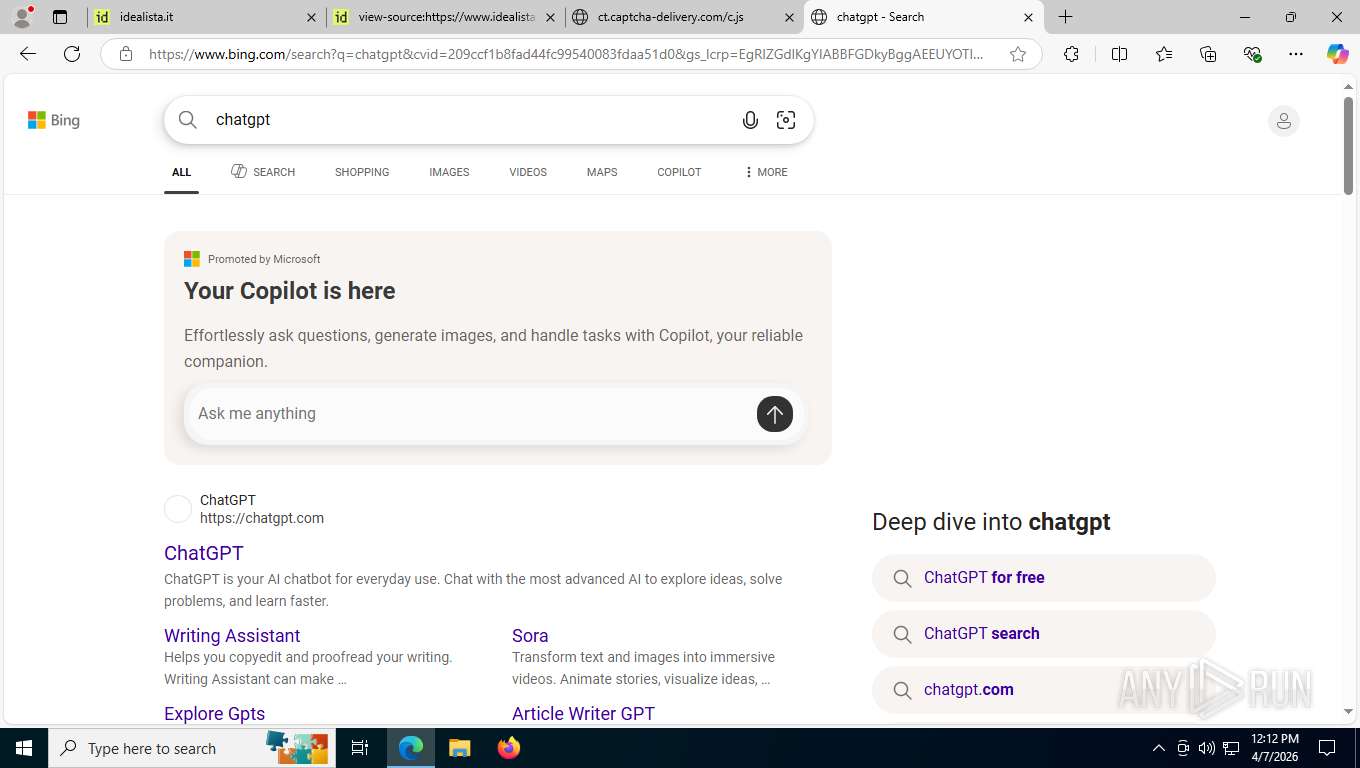This screenshot has width=1360, height=768.
Task: Open File Explorer from taskbar
Action: pos(459,748)
